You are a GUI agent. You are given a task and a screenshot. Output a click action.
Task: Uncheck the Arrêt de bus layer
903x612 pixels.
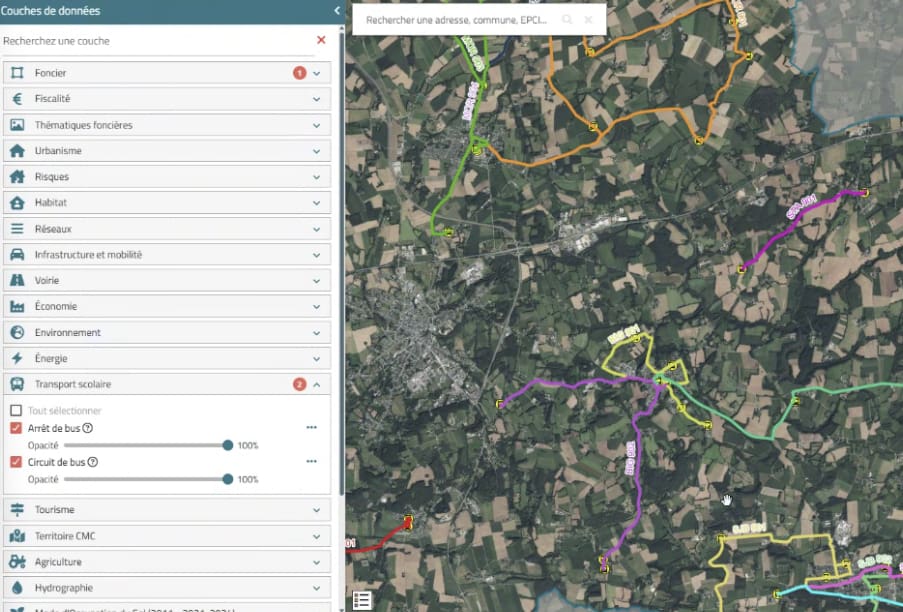(16, 428)
